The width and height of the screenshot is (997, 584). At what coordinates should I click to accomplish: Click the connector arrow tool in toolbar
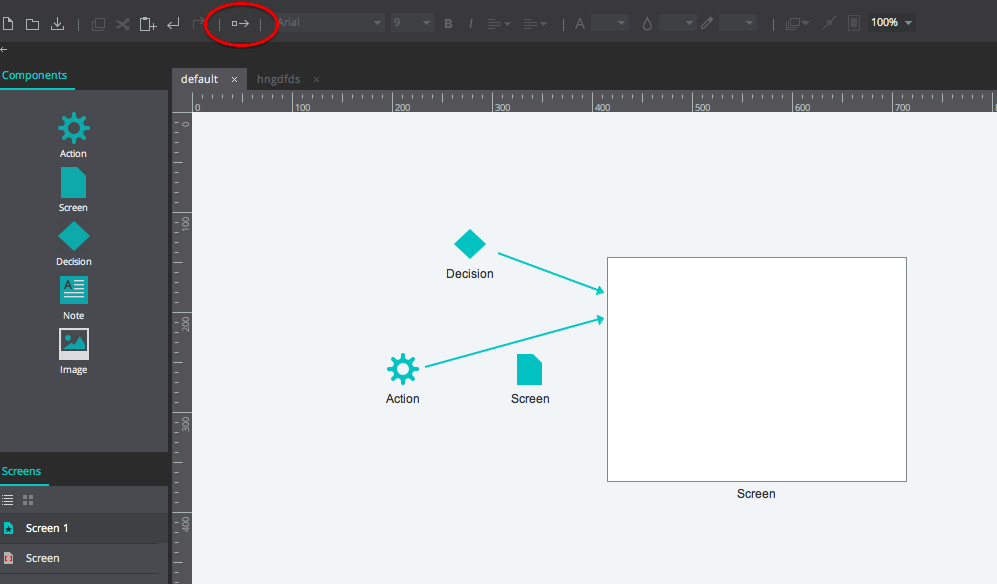pyautogui.click(x=240, y=23)
